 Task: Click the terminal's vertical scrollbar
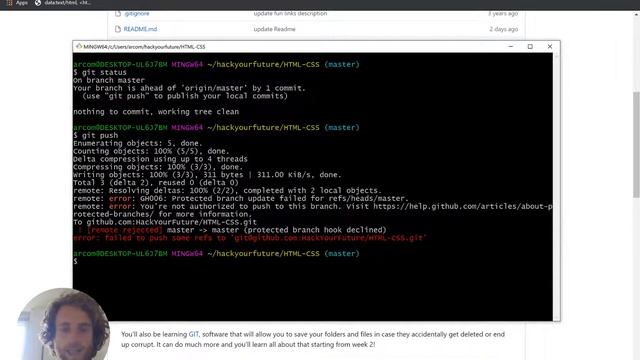tap(556, 187)
